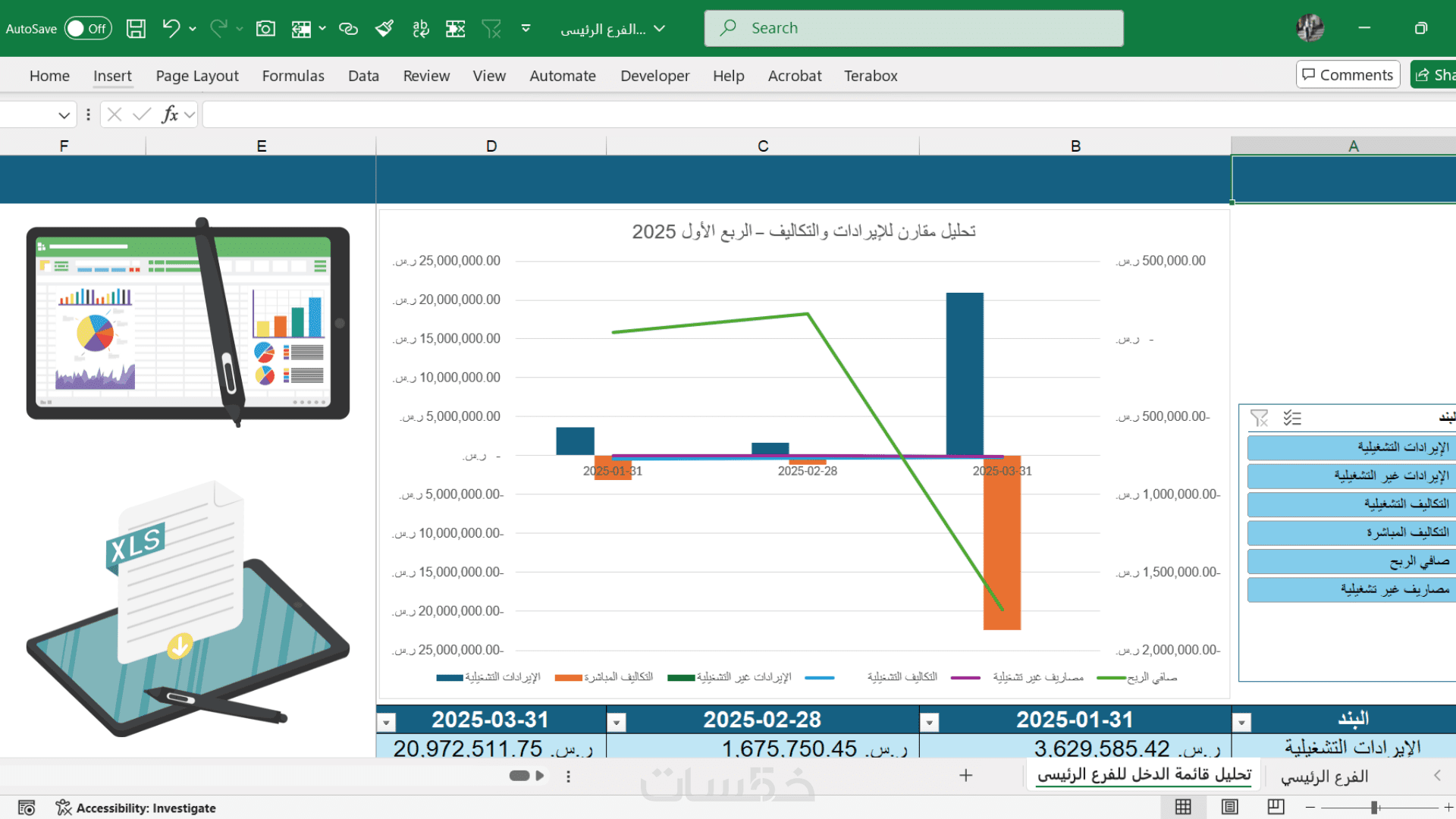Switch to الفرع الرئيسي sheet tab

[x=1324, y=777]
